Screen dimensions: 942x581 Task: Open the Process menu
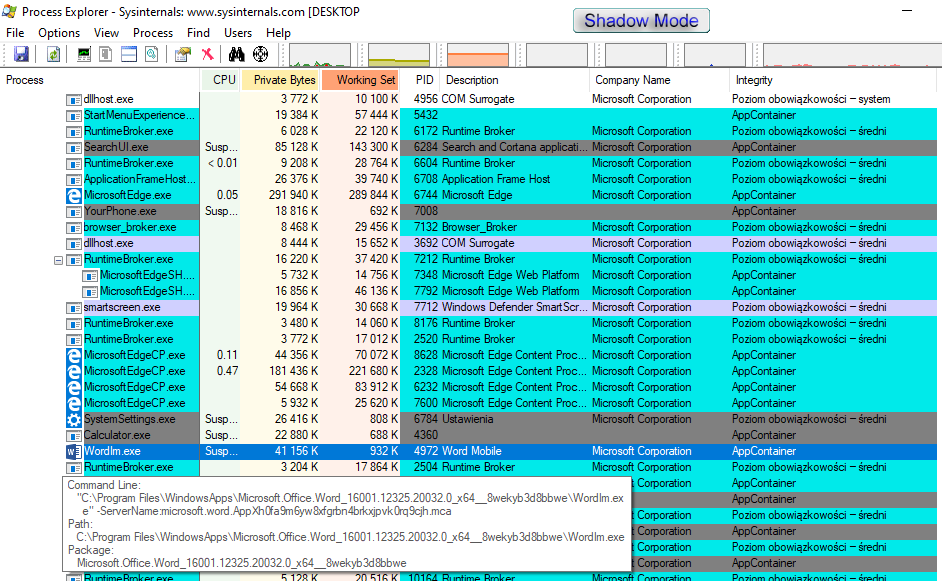pyautogui.click(x=153, y=33)
